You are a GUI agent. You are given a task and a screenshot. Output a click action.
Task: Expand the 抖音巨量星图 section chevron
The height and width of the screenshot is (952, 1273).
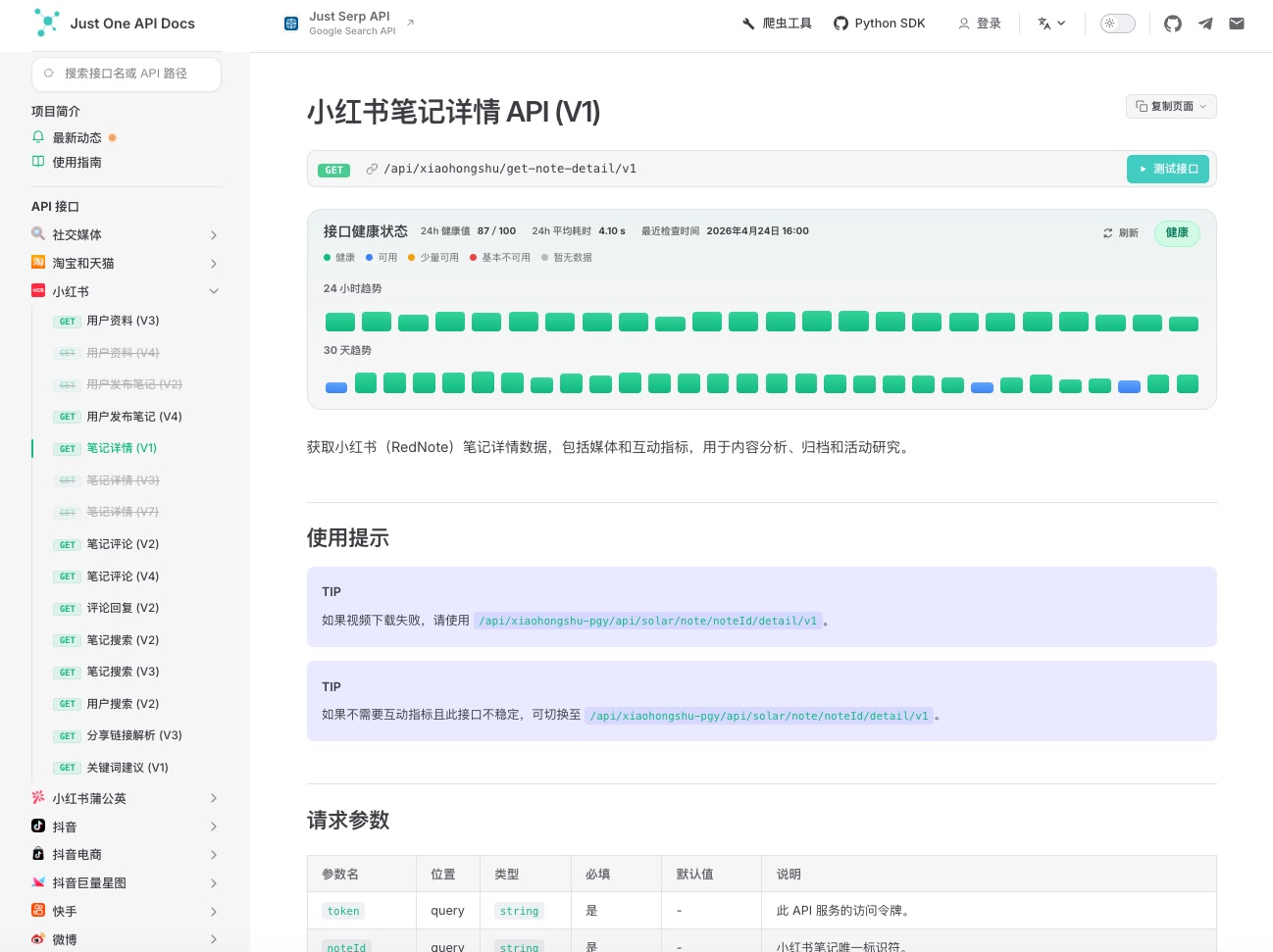(x=214, y=883)
